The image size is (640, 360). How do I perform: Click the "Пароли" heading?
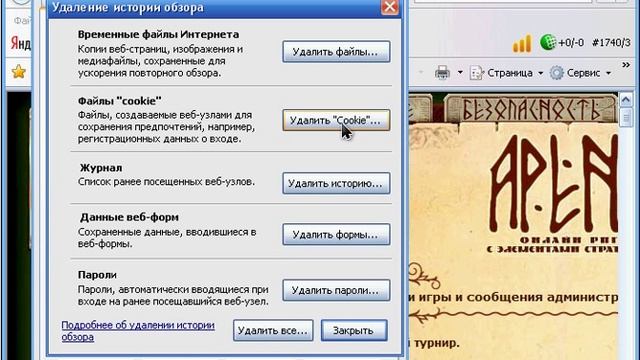97,275
